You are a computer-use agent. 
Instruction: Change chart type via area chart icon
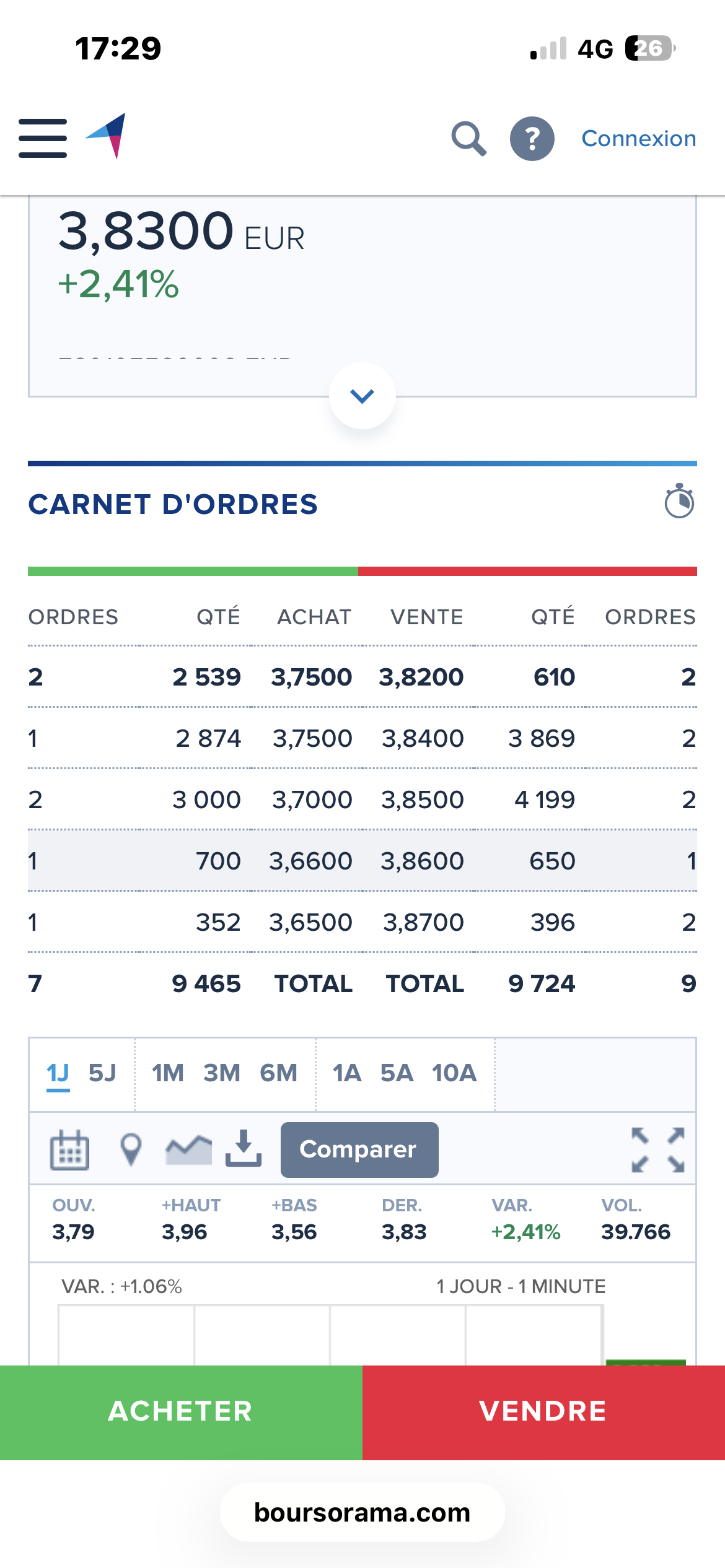click(188, 1150)
